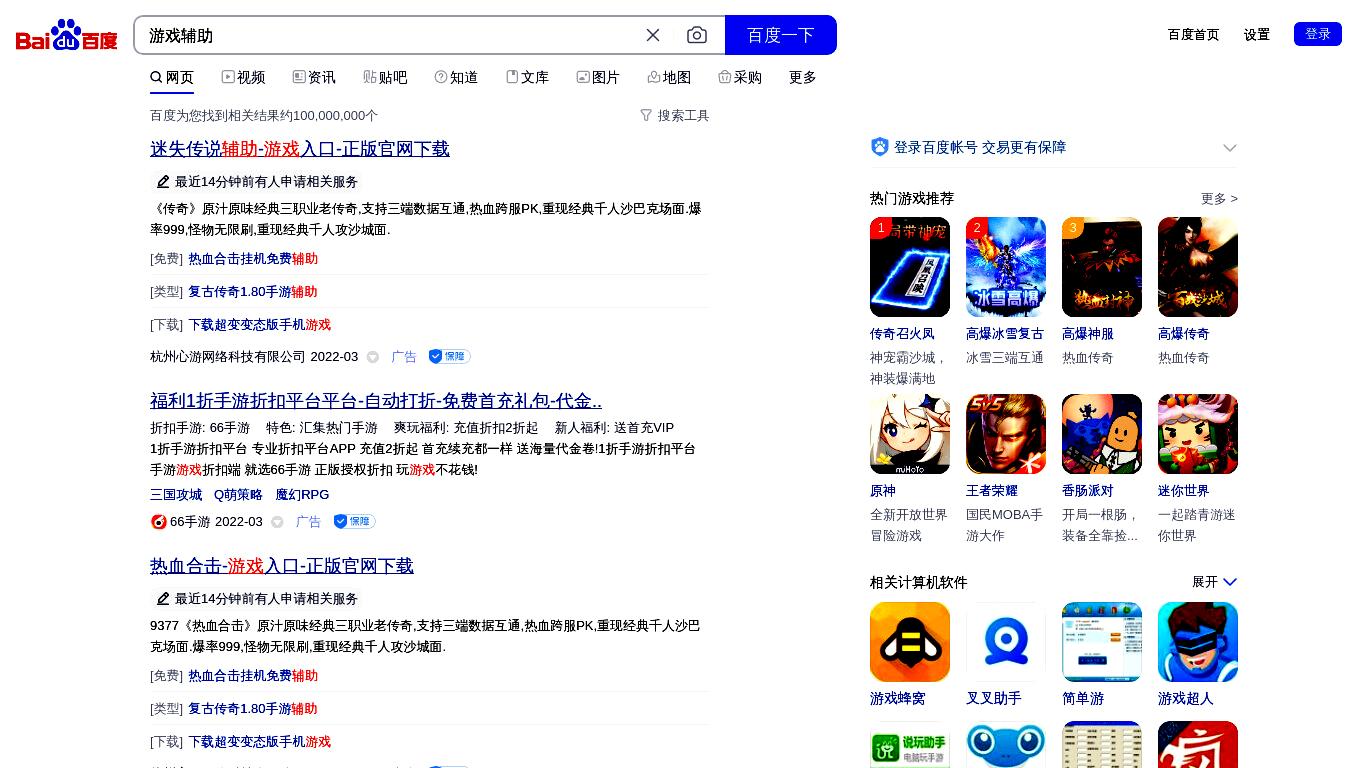Click 广告 label of 杭州心游 result
Image resolution: width=1366 pixels, height=768 pixels.
(x=404, y=357)
